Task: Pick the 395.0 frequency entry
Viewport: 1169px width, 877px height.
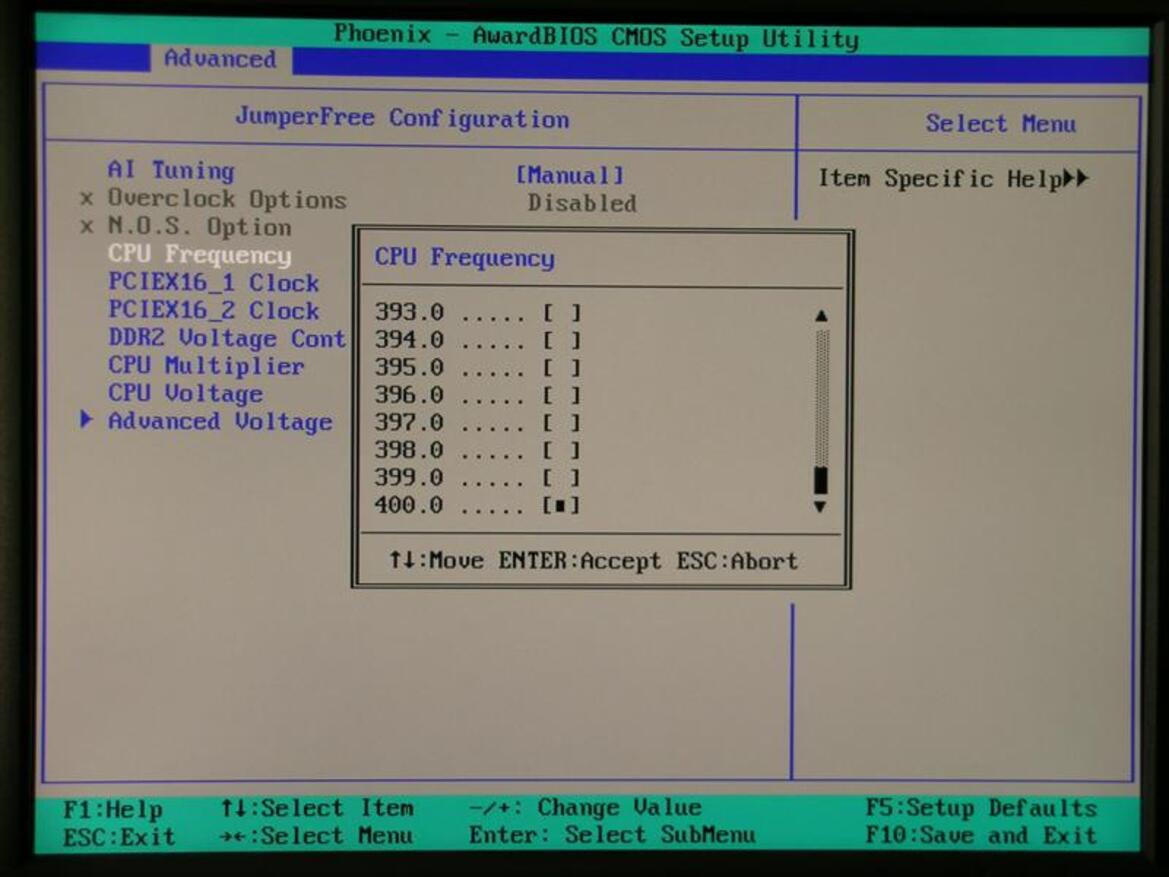Action: pos(477,368)
